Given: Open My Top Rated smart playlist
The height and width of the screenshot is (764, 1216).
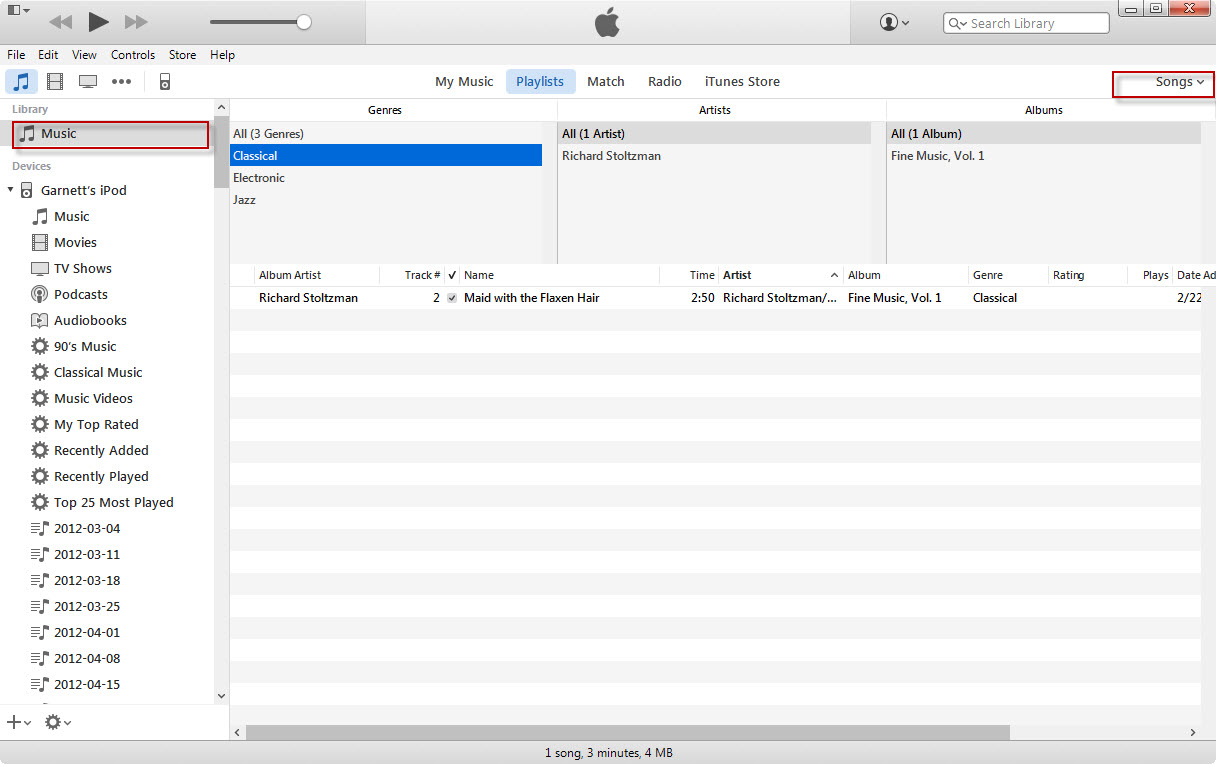Looking at the screenshot, I should [x=96, y=424].
